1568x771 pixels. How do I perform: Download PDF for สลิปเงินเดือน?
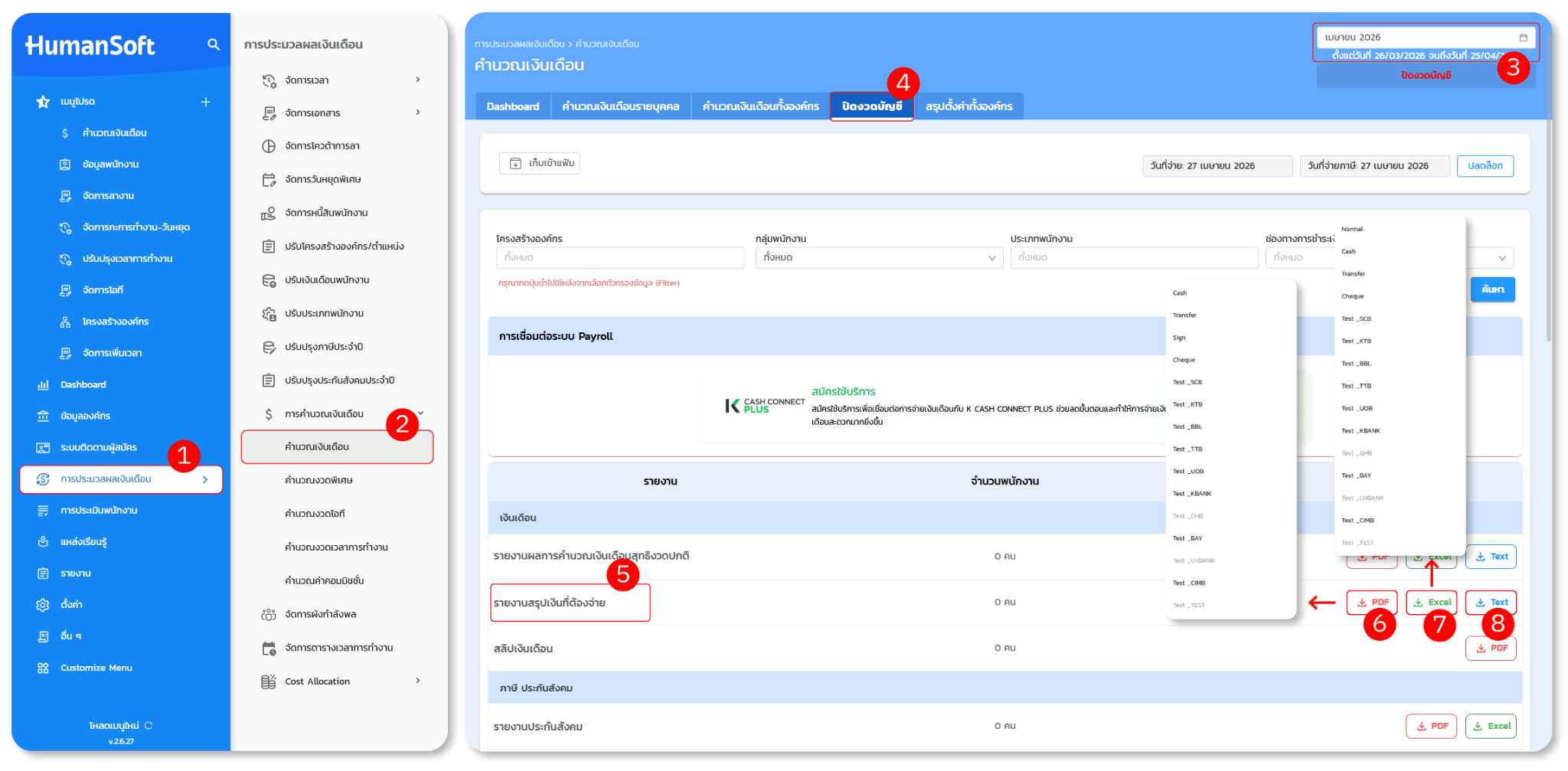[1491, 648]
